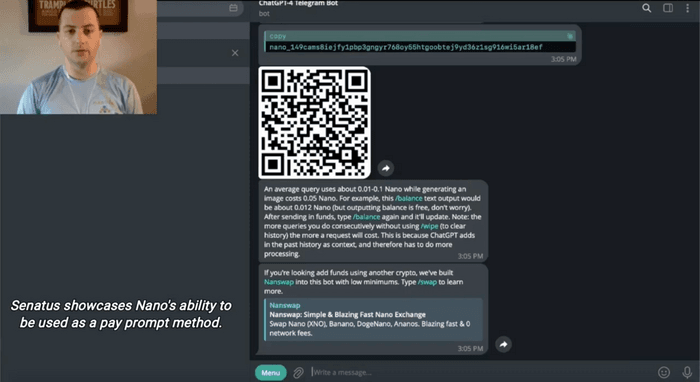Open chat search magnifier icon

(x=646, y=8)
